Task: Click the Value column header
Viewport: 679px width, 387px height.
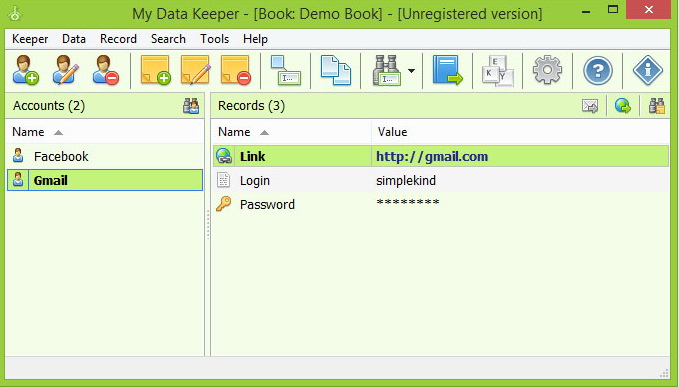Action: [x=521, y=132]
